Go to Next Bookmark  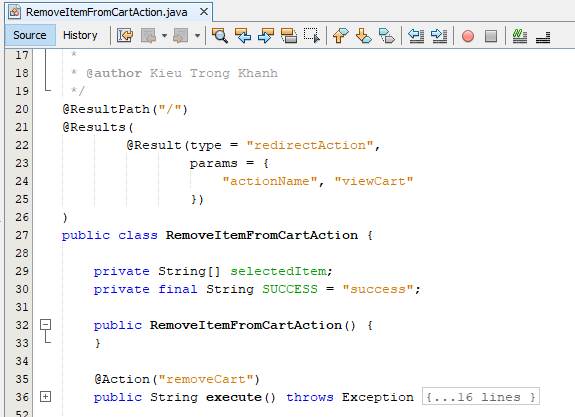coord(363,36)
